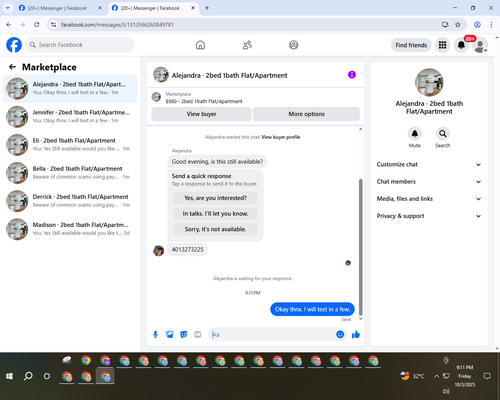The width and height of the screenshot is (500, 400).
Task: Expand Customize chat section
Action: coord(429,164)
